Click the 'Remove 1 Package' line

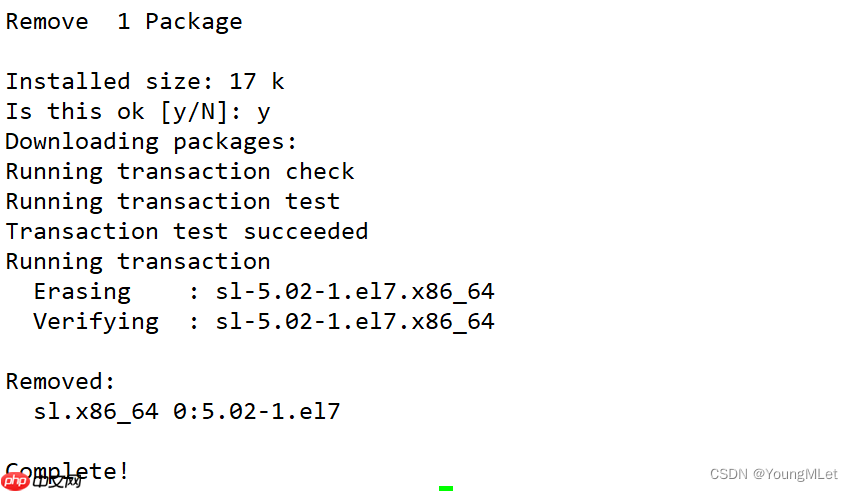[123, 21]
